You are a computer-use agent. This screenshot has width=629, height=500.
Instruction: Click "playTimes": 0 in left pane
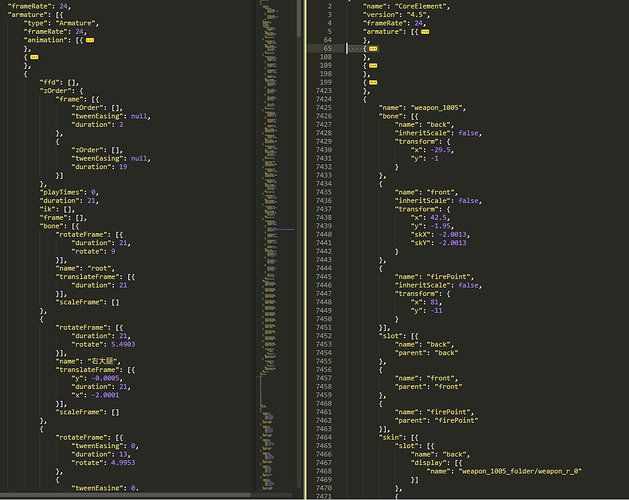click(67, 192)
